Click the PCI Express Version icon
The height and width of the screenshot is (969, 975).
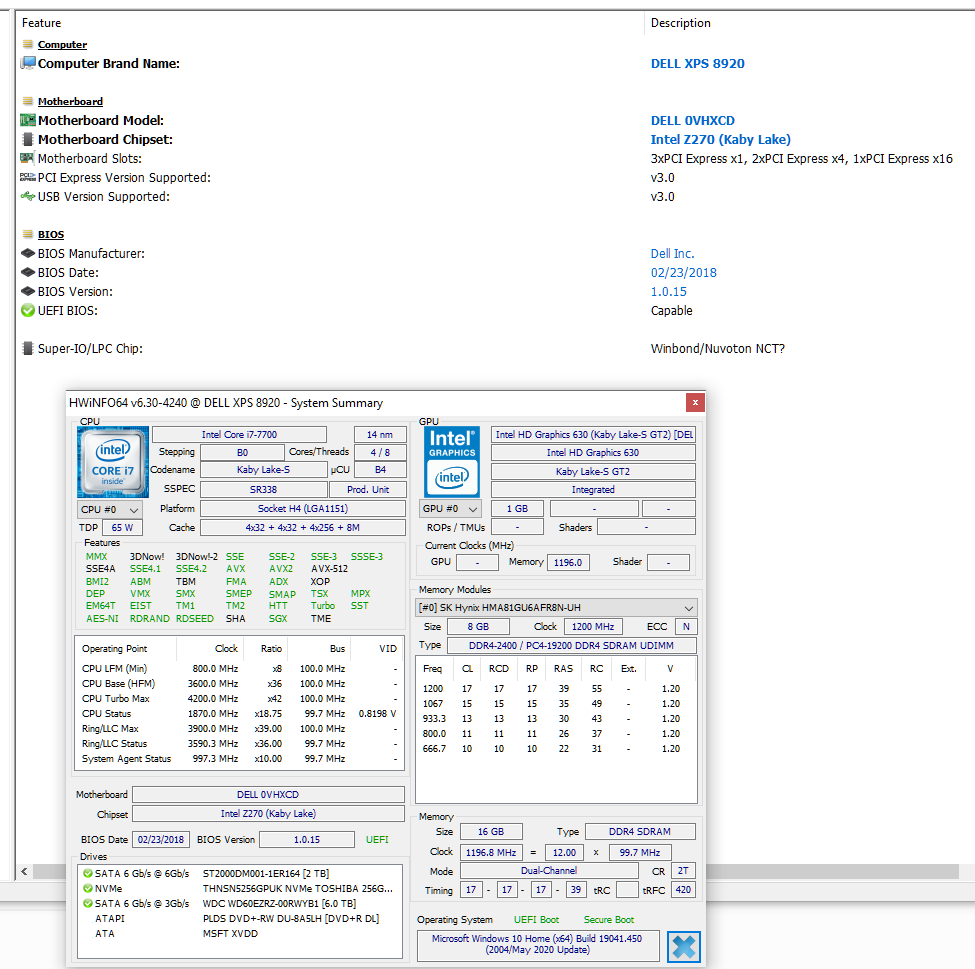point(27,177)
